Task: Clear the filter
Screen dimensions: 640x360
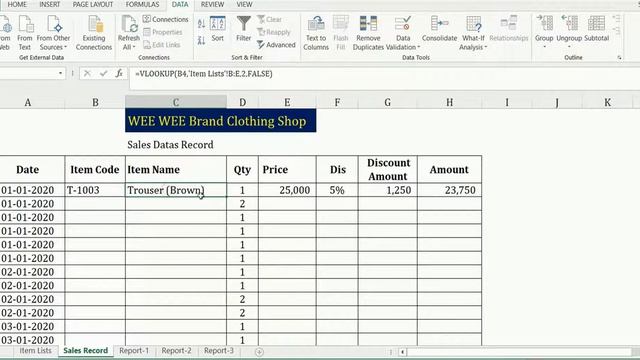Action: 269,19
